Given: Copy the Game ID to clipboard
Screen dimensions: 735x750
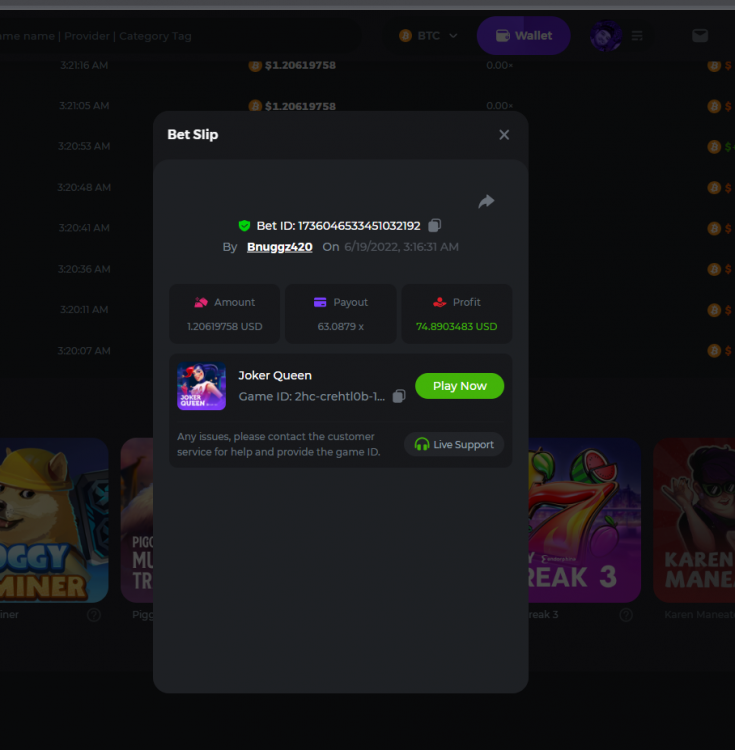Looking at the screenshot, I should tap(399, 396).
